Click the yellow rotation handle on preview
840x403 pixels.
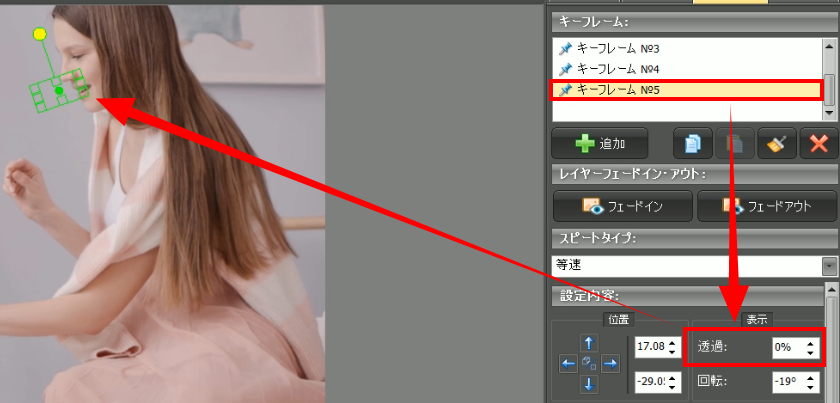(40, 35)
